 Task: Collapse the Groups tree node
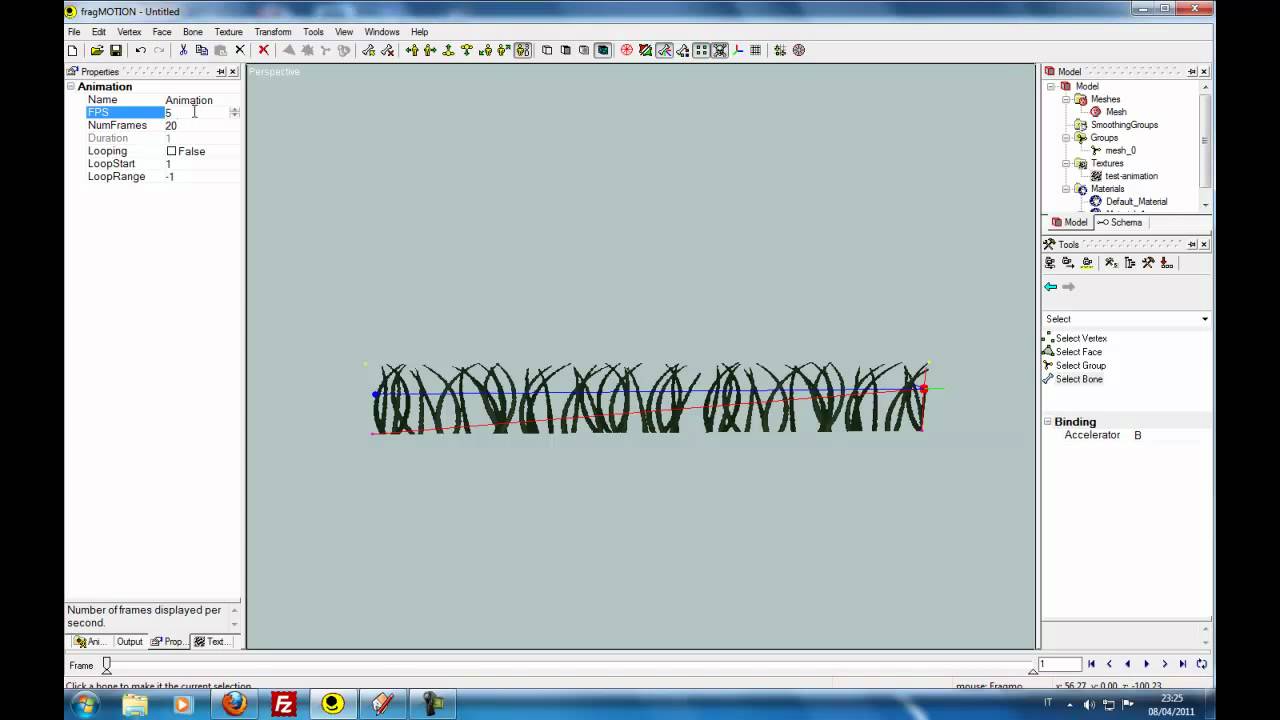pyautogui.click(x=1066, y=138)
